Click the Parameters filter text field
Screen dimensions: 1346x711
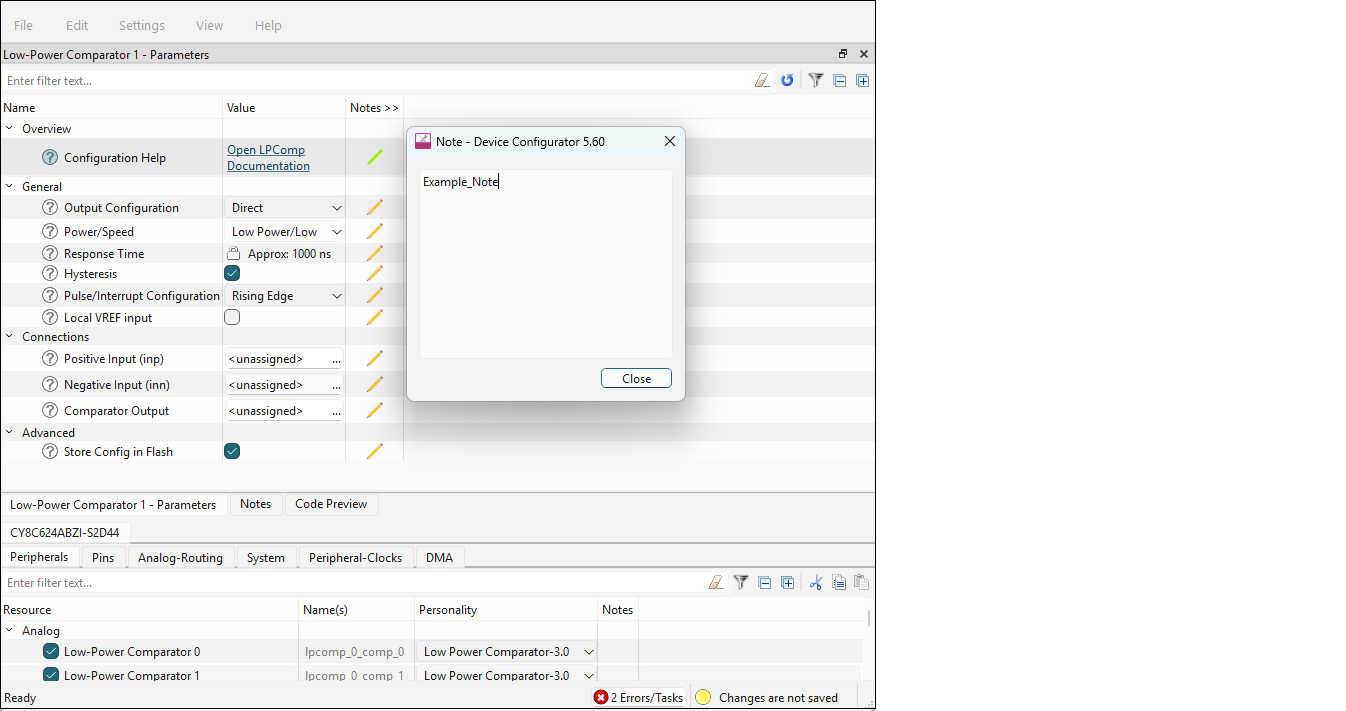(x=375, y=80)
